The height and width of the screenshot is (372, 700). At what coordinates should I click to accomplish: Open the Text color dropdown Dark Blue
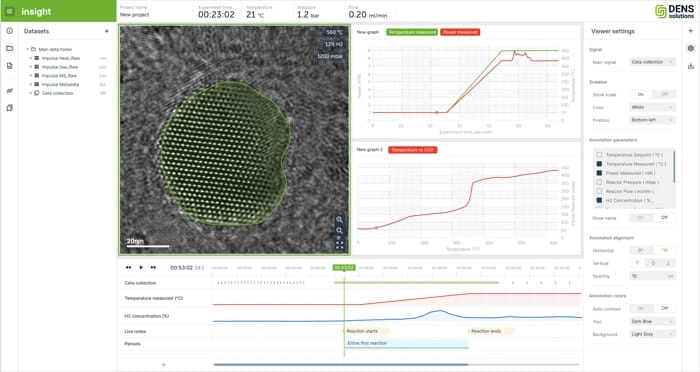click(653, 322)
